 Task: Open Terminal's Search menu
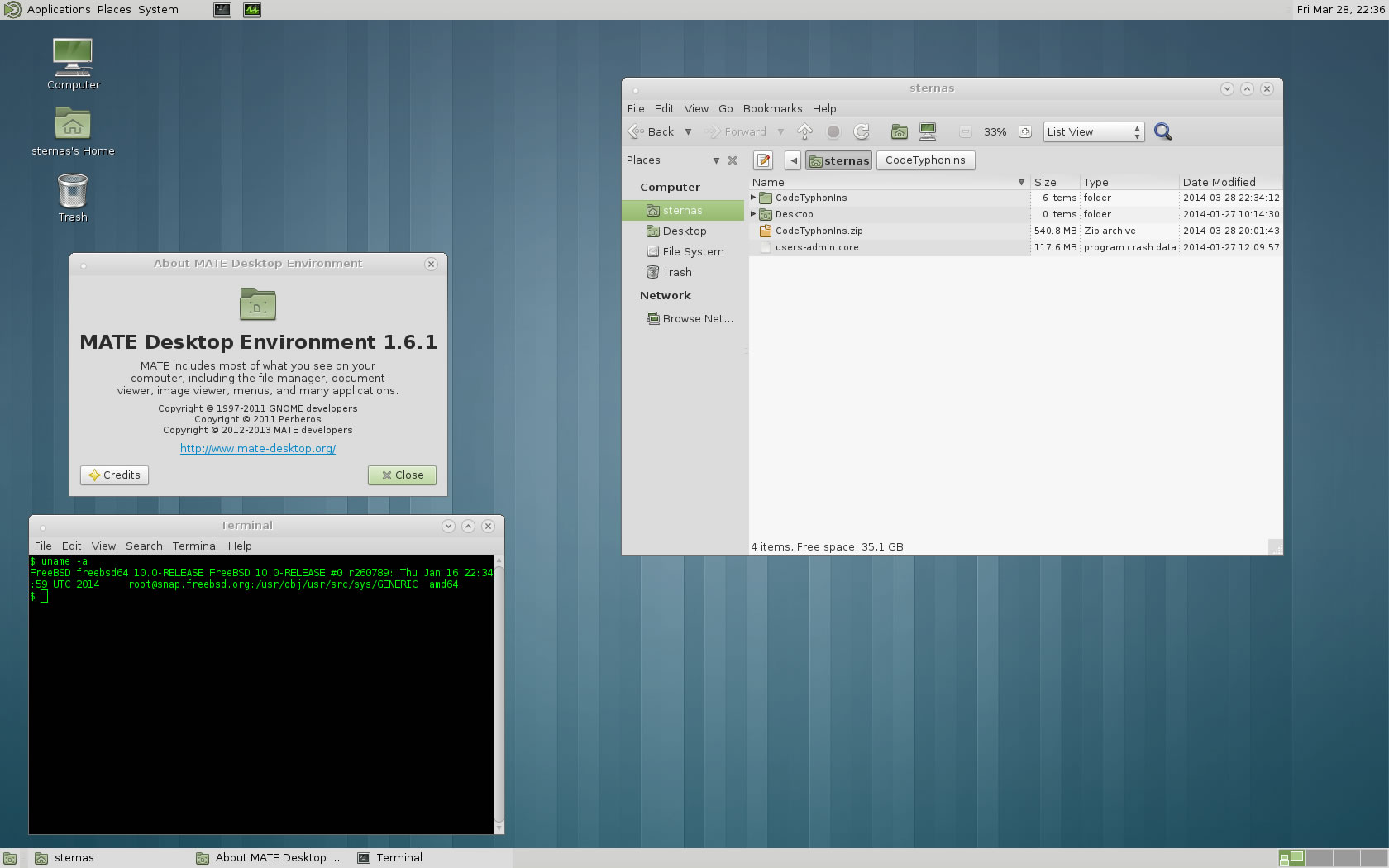[144, 546]
